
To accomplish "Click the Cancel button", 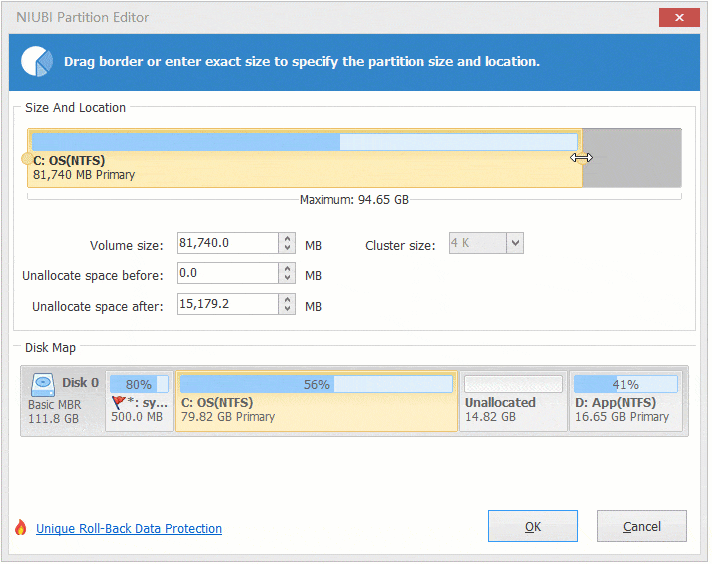I will click(x=642, y=527).
